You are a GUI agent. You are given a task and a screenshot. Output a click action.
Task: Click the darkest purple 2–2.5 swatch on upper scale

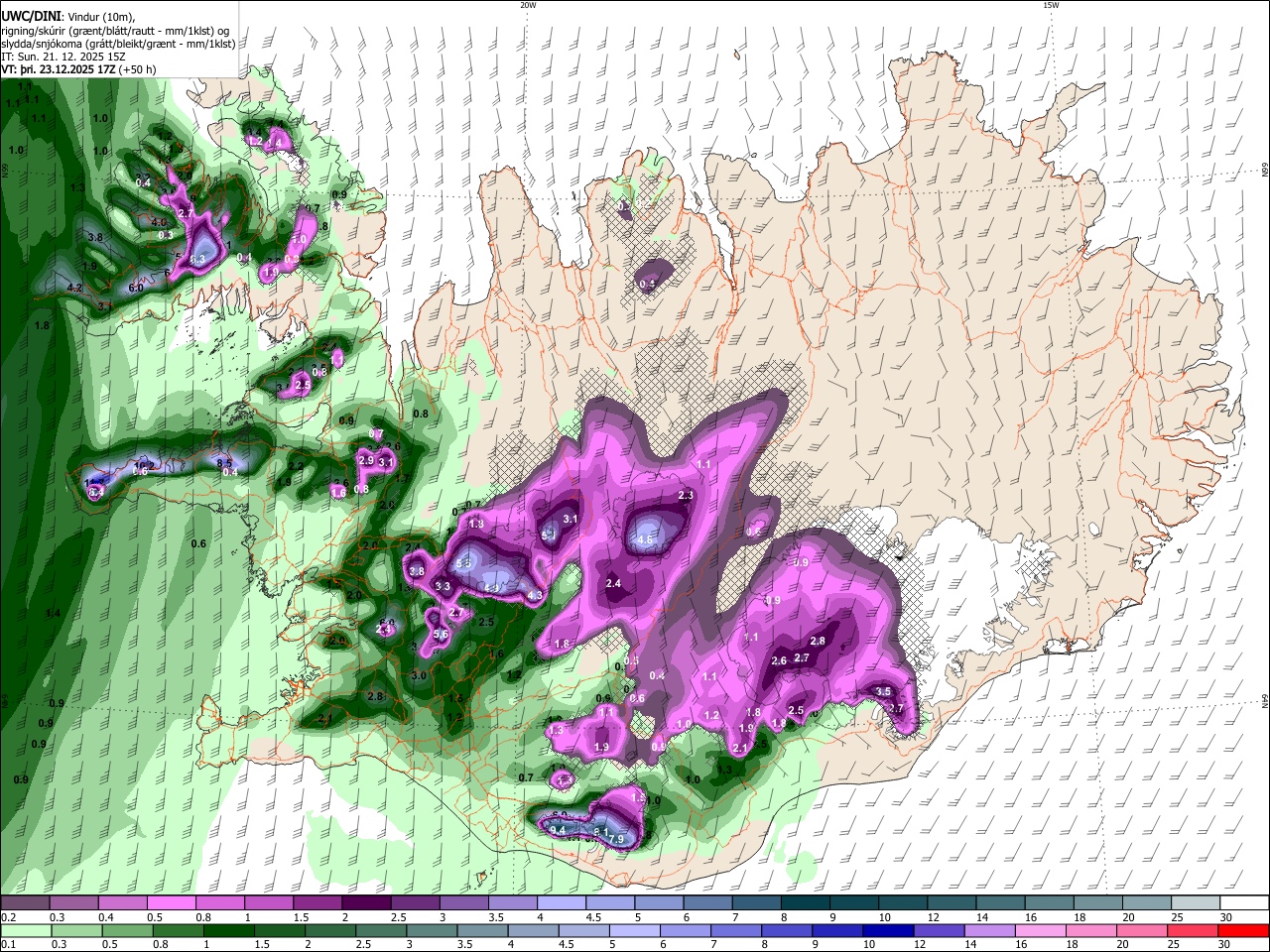pyautogui.click(x=366, y=903)
